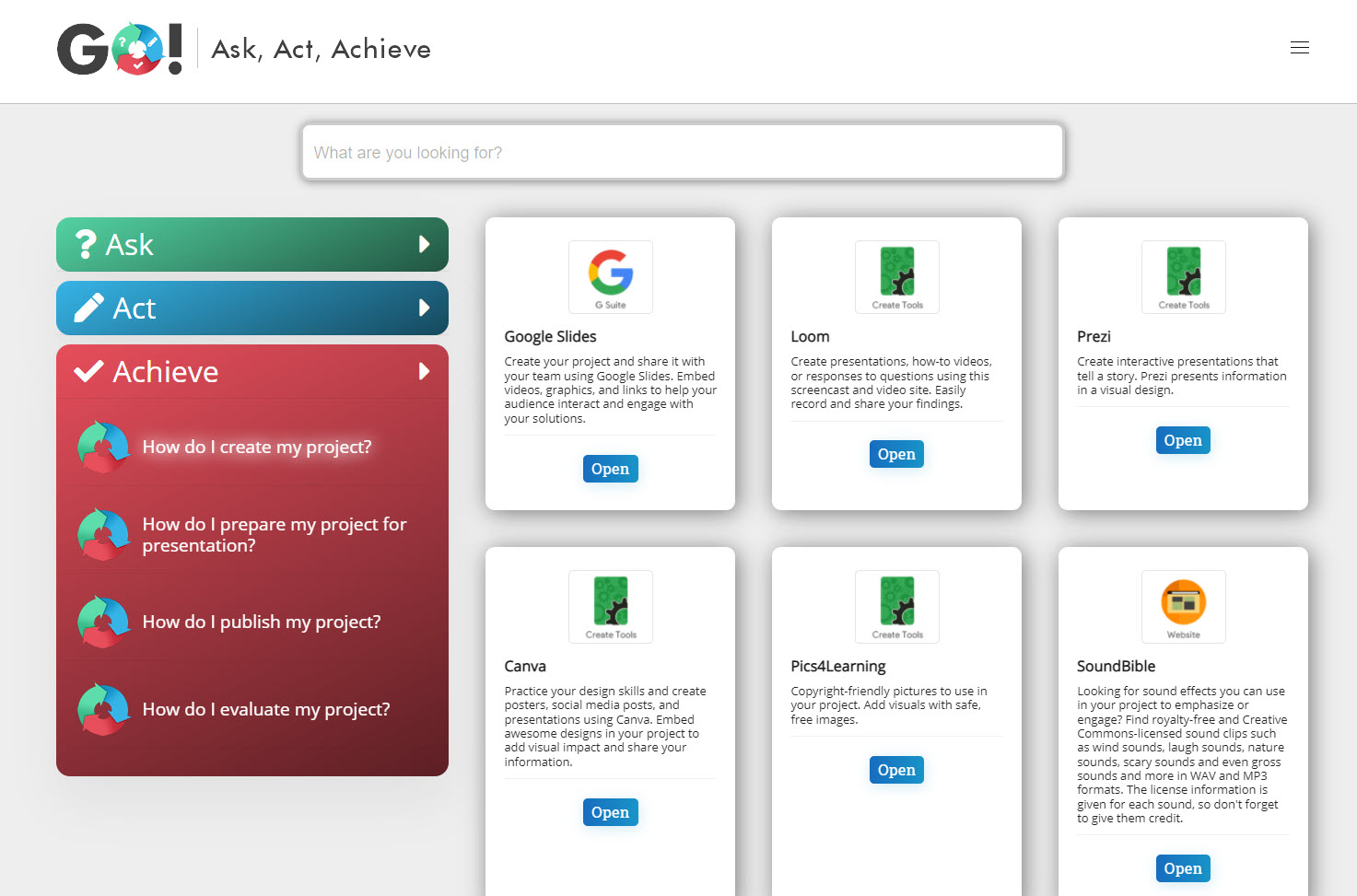This screenshot has height=896, width=1357.
Task: Click the Create Tools icon on Loom card
Action: [897, 277]
